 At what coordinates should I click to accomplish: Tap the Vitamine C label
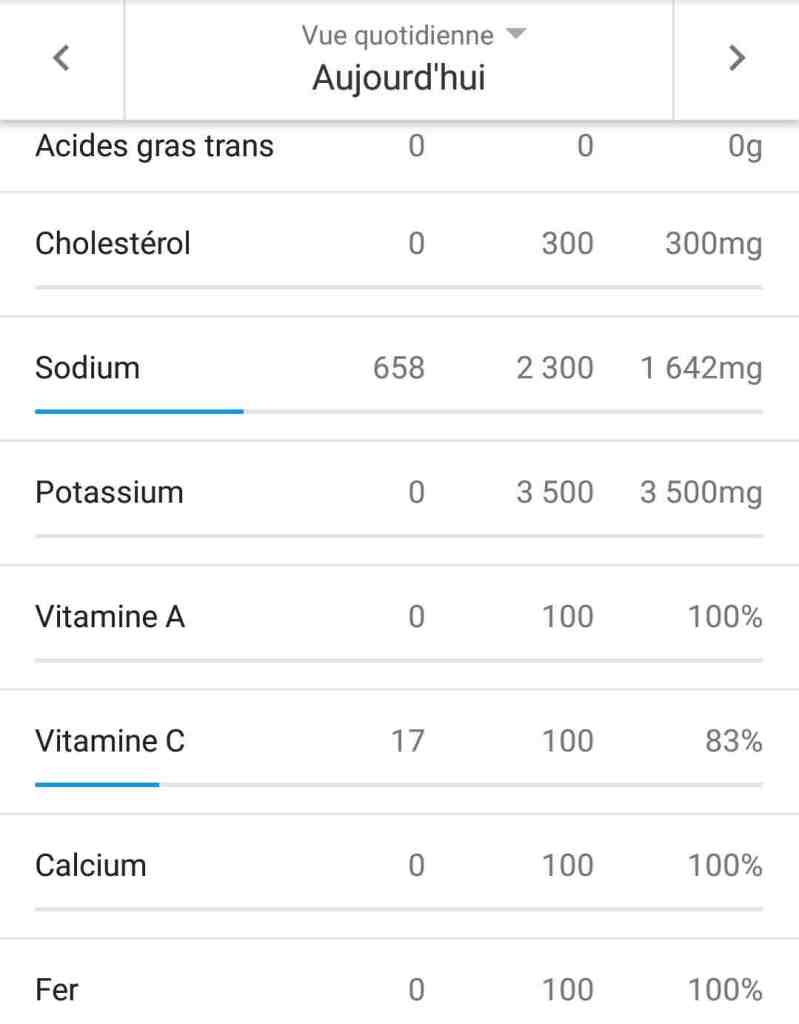(110, 741)
